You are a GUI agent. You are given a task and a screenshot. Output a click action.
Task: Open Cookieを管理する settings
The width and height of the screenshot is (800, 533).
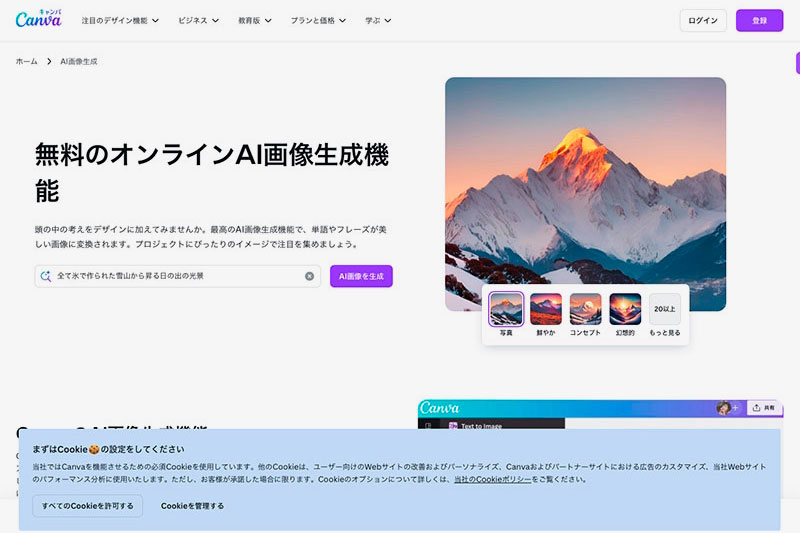pos(192,506)
